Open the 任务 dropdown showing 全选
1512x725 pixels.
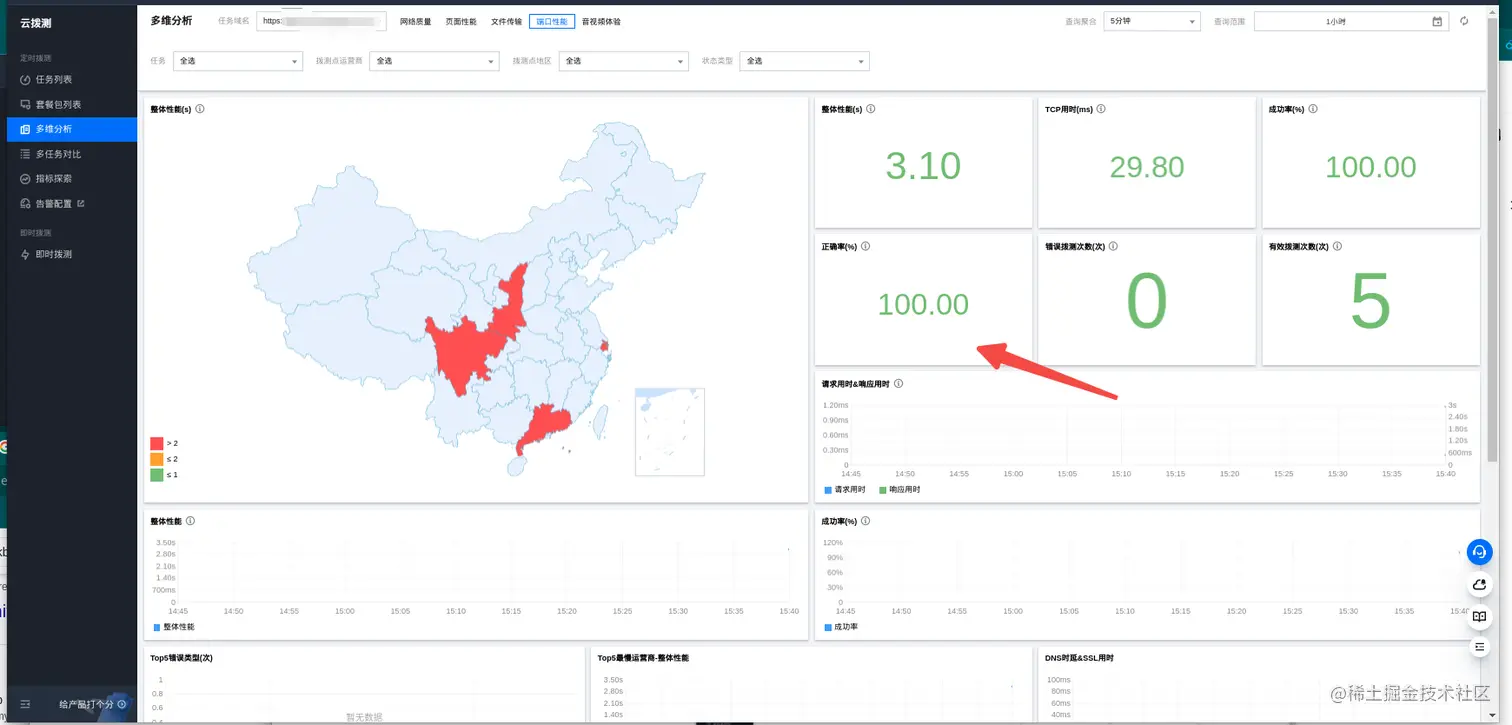237,61
